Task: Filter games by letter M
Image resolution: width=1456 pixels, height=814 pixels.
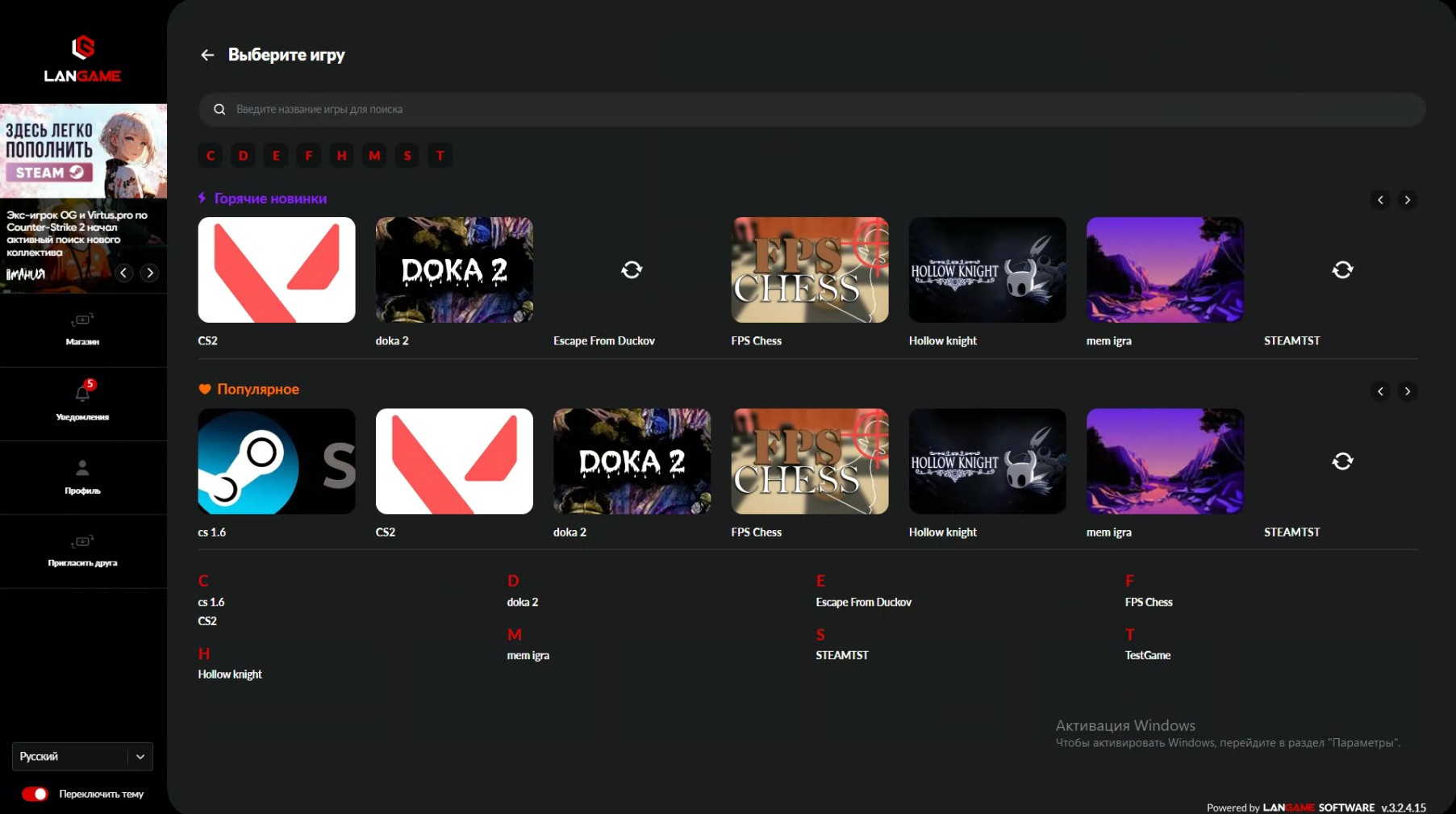Action: pos(374,156)
